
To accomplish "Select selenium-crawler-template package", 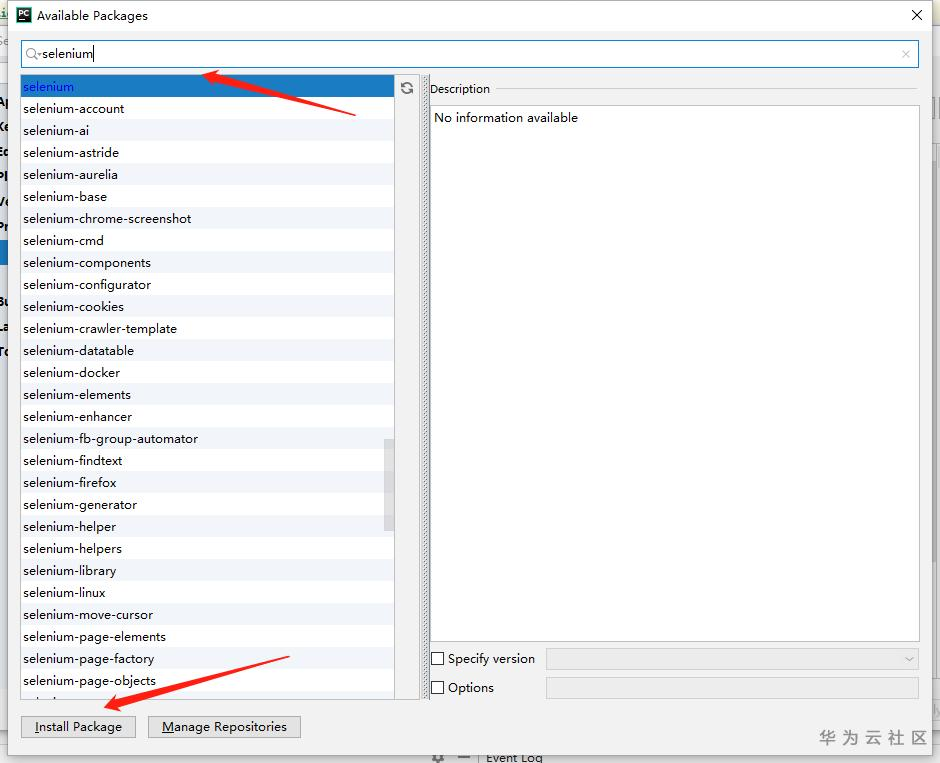I will 207,328.
